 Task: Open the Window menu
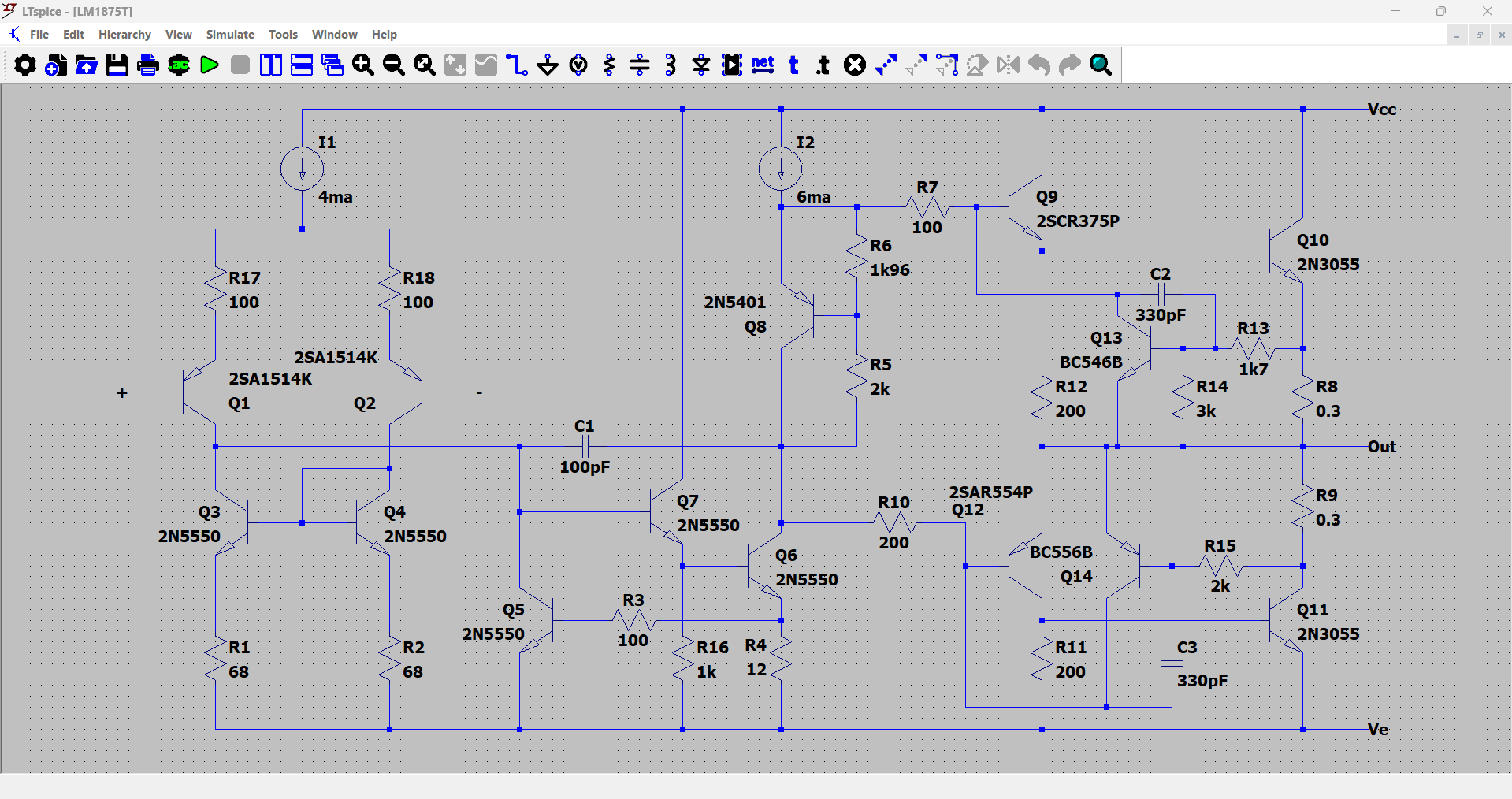tap(335, 35)
